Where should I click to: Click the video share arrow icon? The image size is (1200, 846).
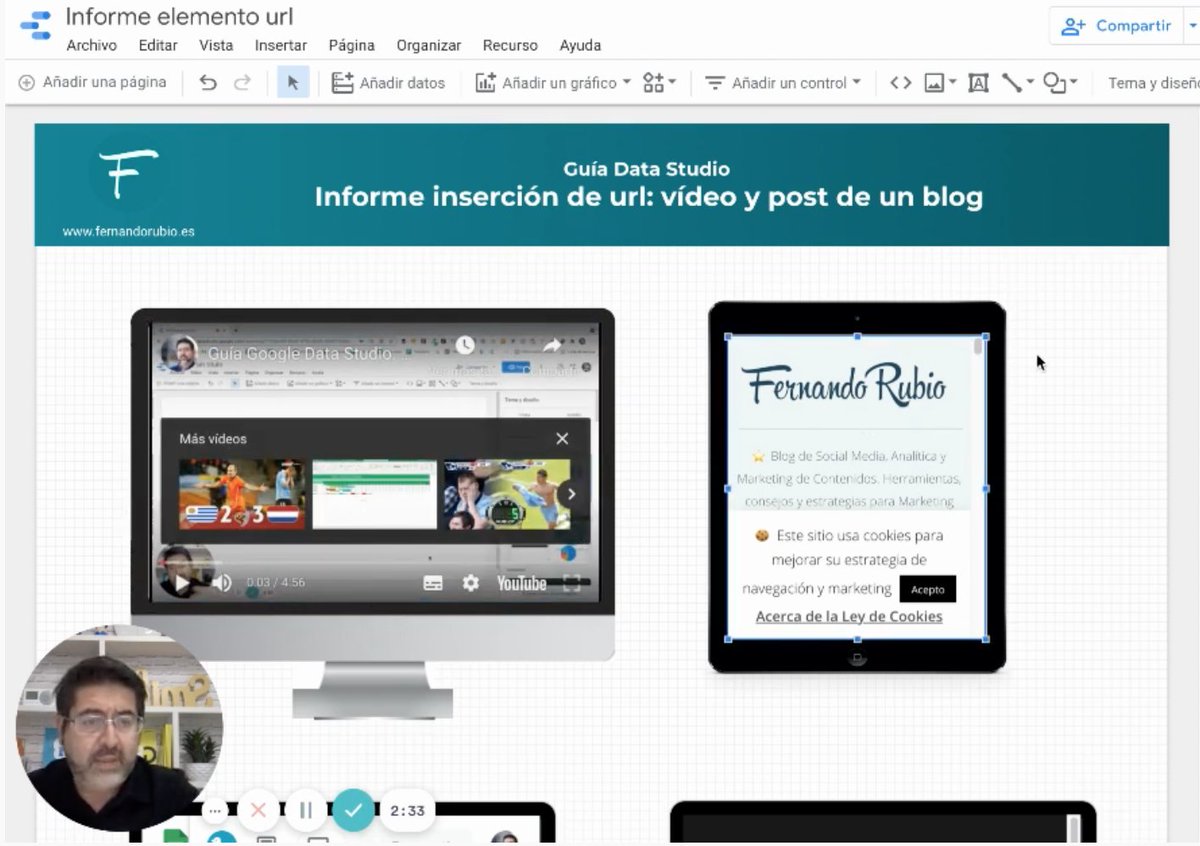[x=552, y=345]
